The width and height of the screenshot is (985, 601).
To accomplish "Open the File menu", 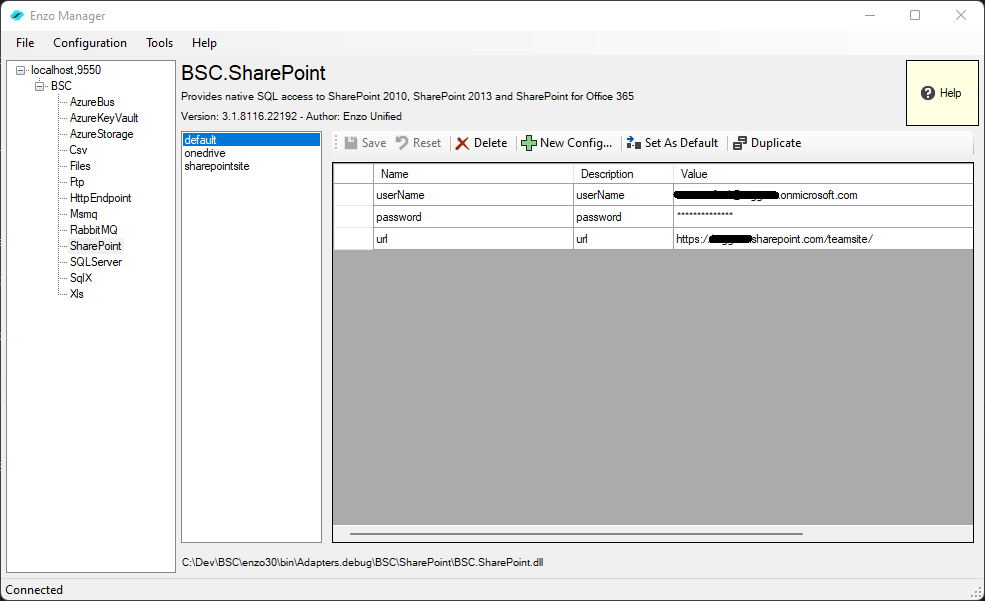I will click(25, 43).
